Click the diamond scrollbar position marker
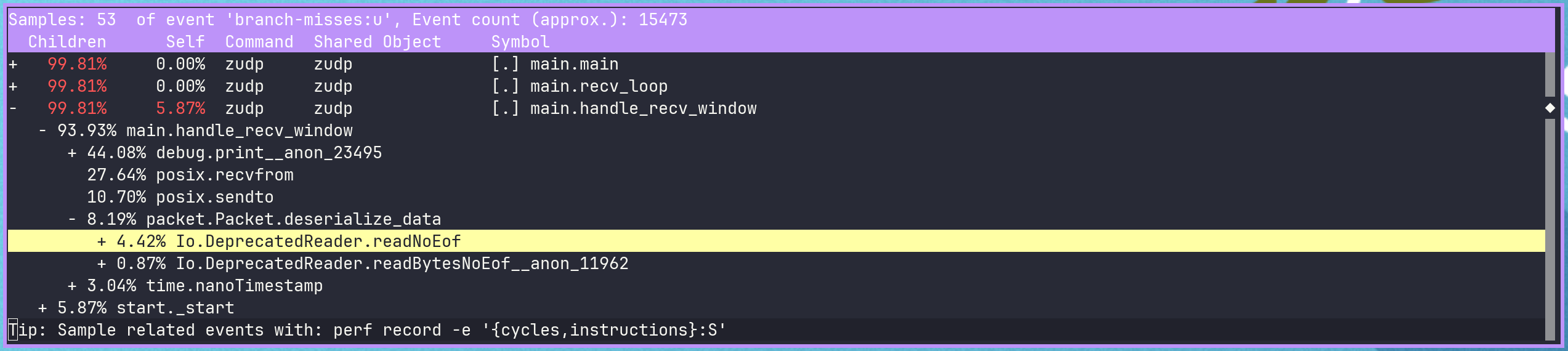 1550,108
